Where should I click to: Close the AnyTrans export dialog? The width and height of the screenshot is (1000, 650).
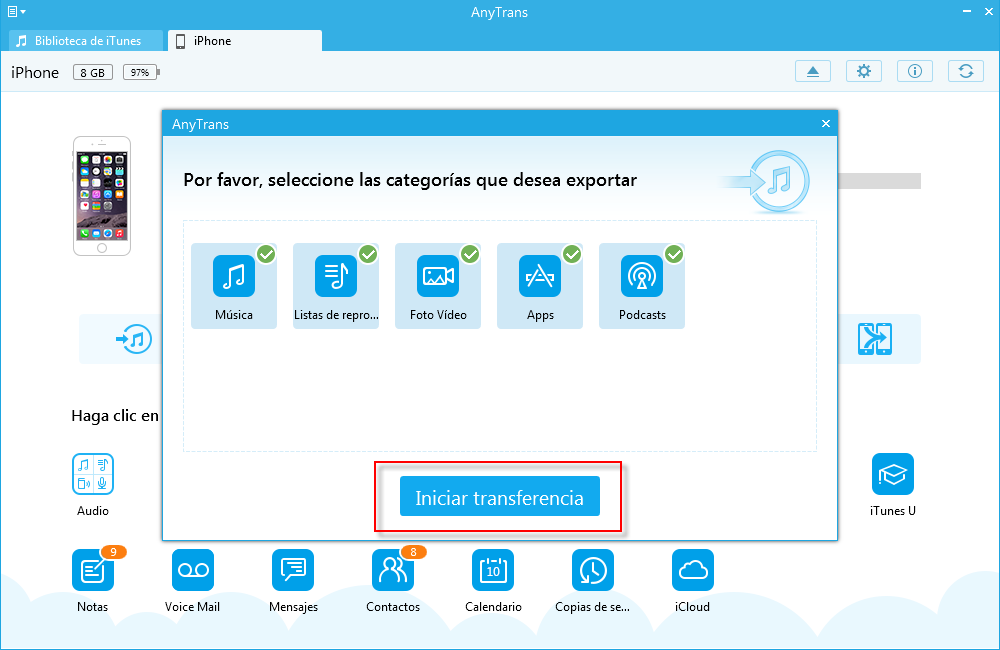click(x=826, y=124)
